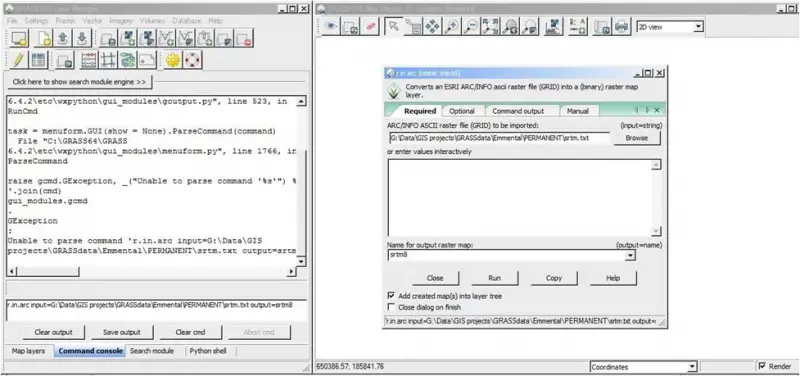Viewport: 800px width, 376px height.
Task: Open the 2D view dropdown
Action: click(670, 27)
